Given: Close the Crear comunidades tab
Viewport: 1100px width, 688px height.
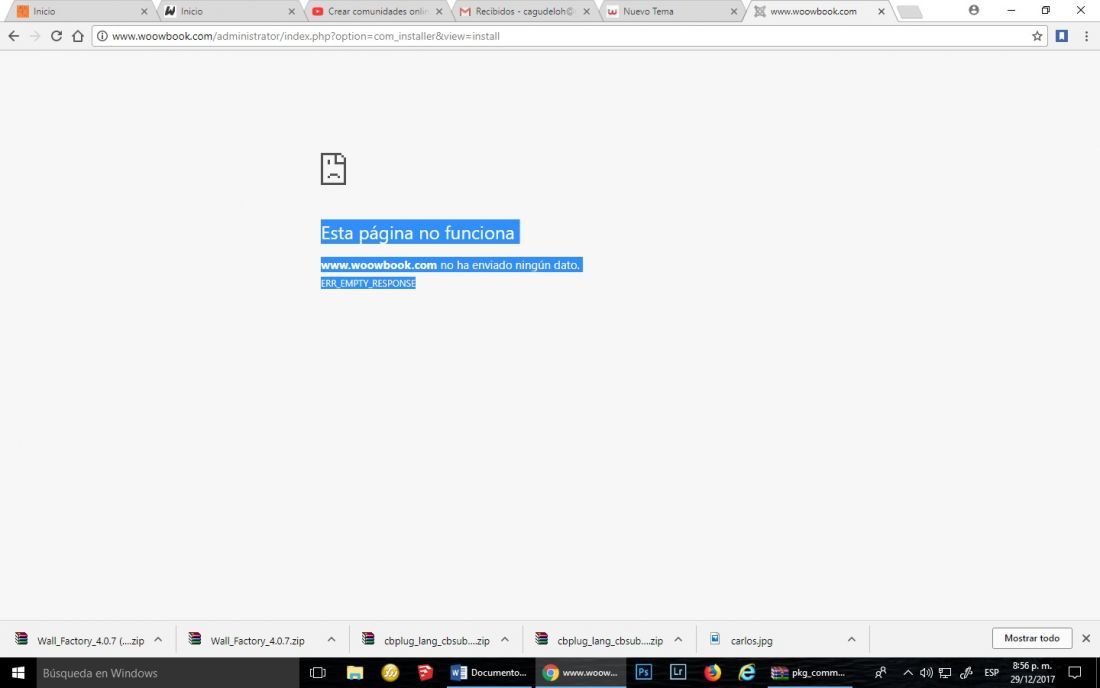Looking at the screenshot, I should 439,11.
